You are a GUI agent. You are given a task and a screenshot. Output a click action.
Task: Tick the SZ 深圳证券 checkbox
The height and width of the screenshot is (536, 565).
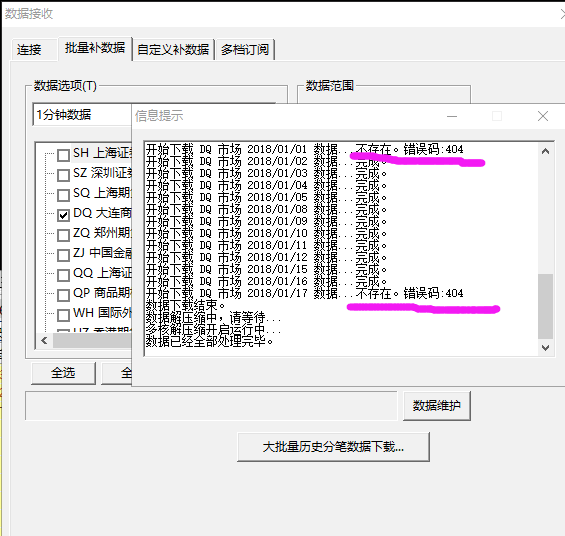pos(63,175)
